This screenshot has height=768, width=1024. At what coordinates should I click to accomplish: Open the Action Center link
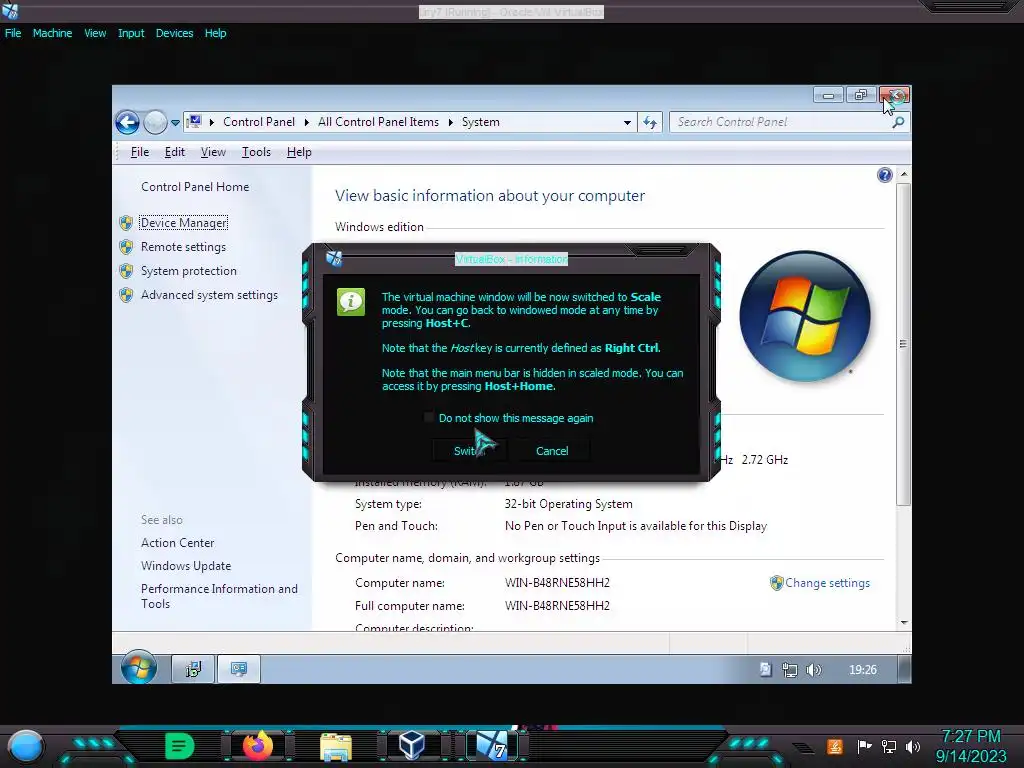178,543
